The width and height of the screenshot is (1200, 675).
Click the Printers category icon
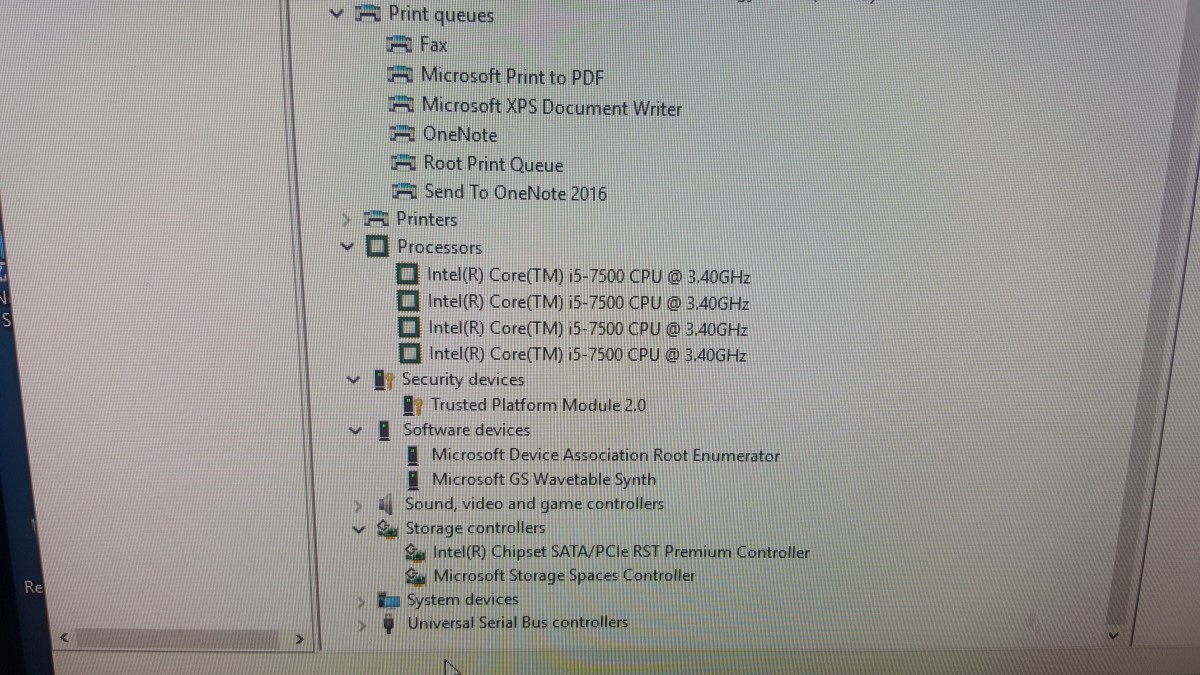point(377,219)
